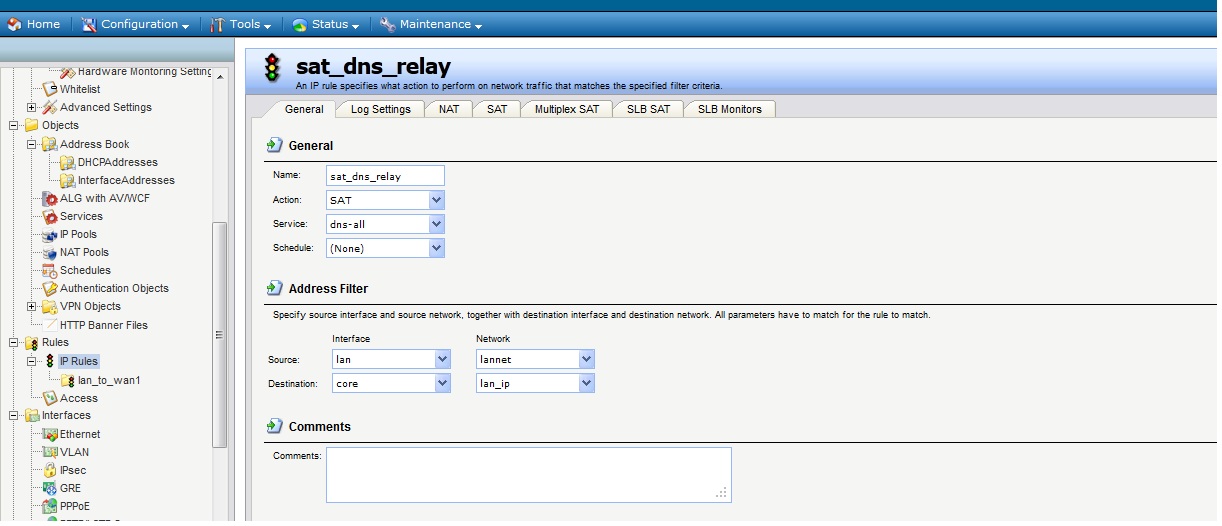Collapse the Rules tree node
The image size is (1222, 526).
coord(14,343)
